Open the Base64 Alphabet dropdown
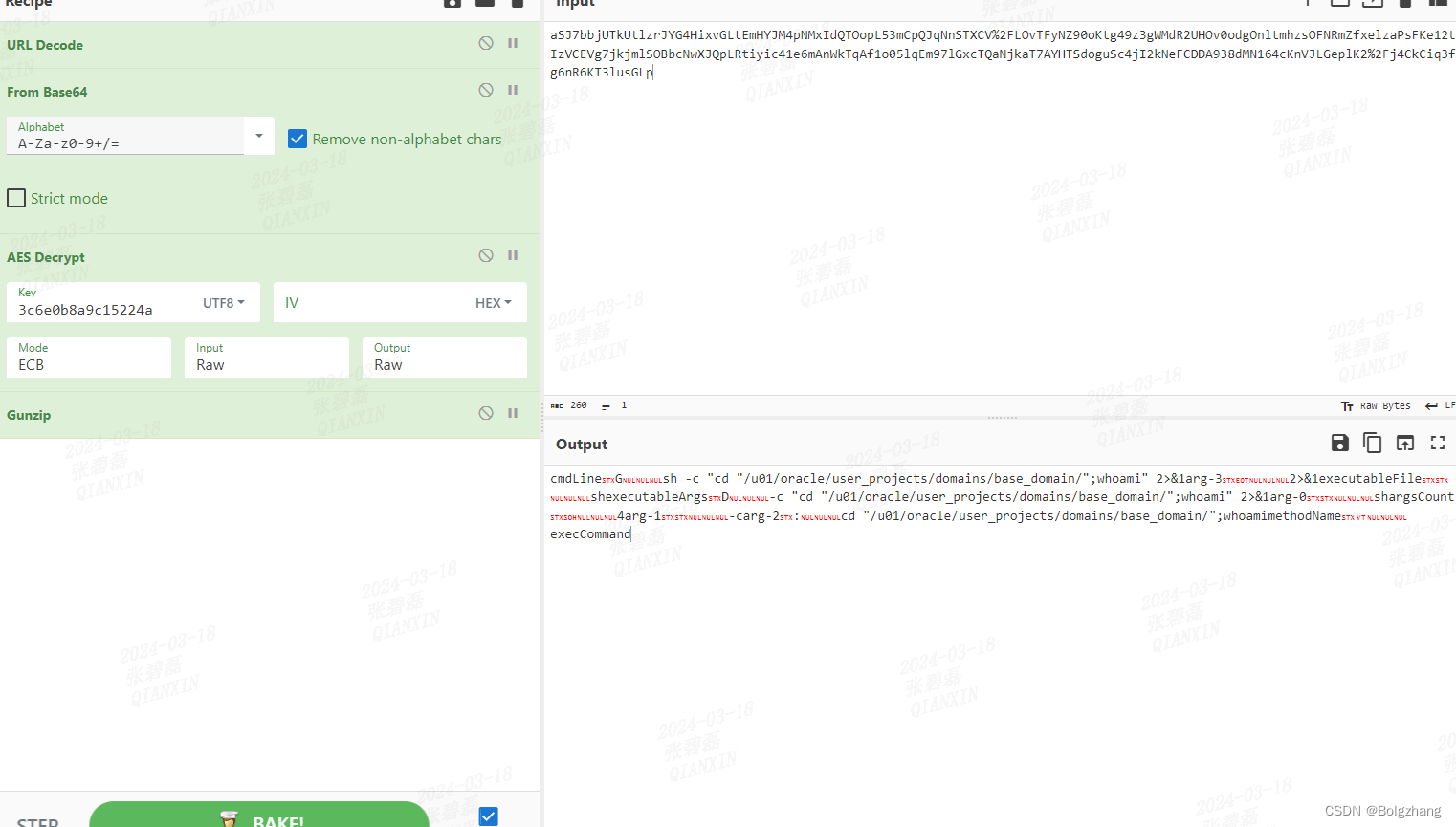Viewport: 1456px width, 827px height. point(257,136)
